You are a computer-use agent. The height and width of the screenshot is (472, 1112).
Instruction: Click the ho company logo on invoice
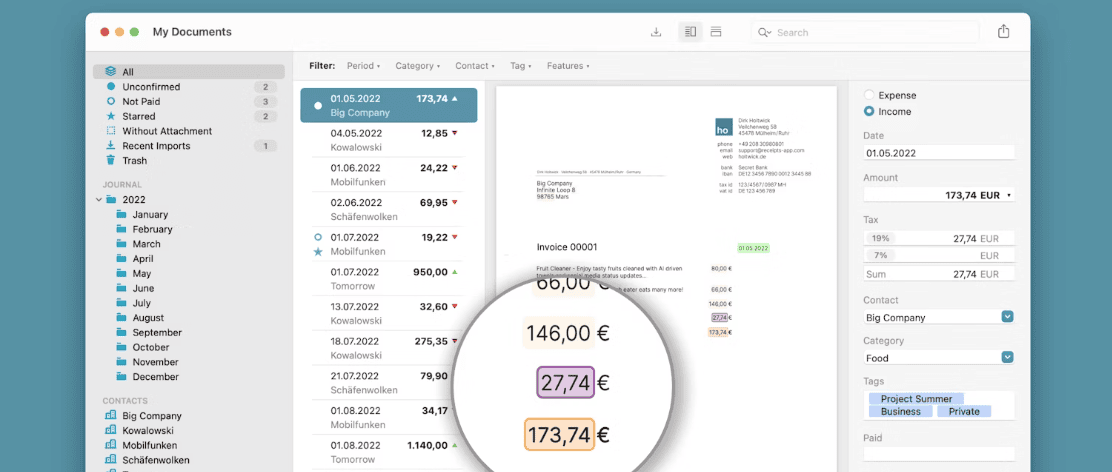click(723, 126)
